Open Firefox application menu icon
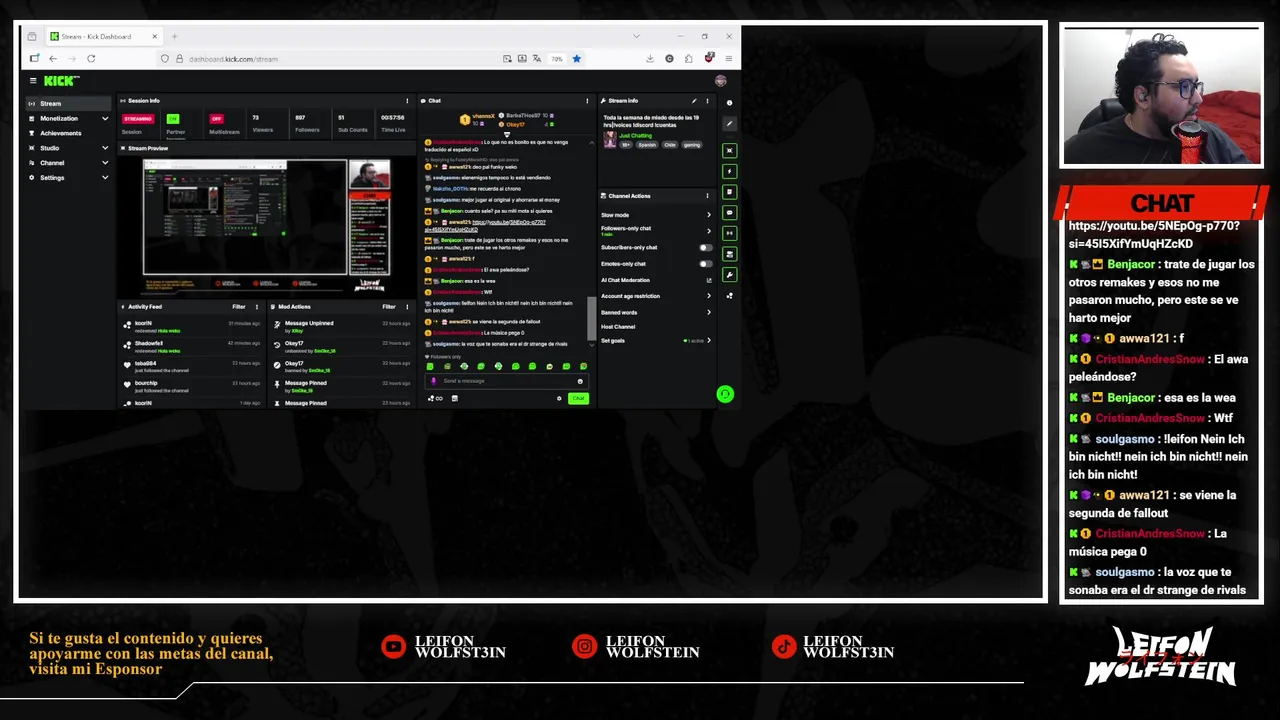 (729, 59)
